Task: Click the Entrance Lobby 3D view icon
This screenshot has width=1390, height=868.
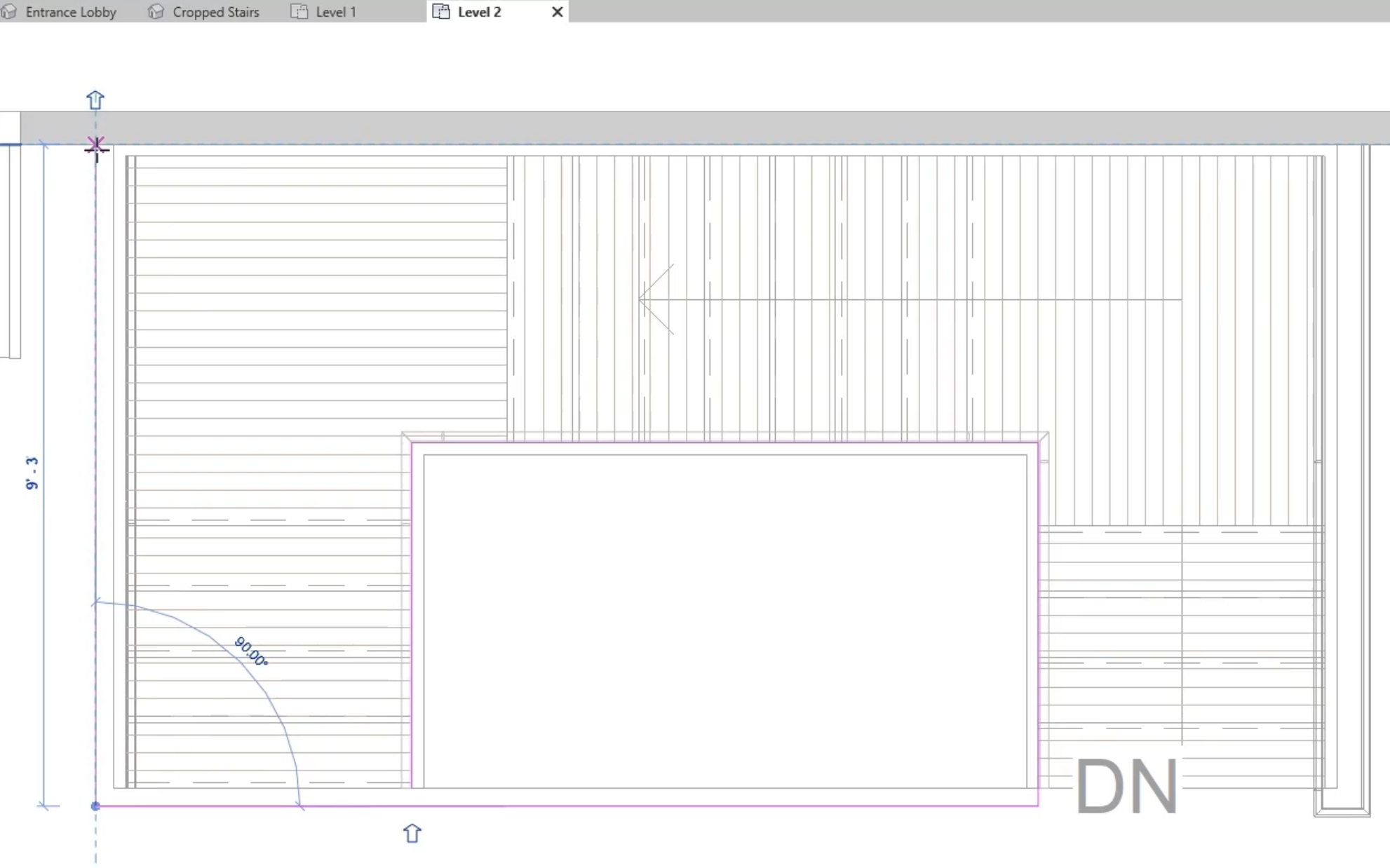Action: click(9, 12)
